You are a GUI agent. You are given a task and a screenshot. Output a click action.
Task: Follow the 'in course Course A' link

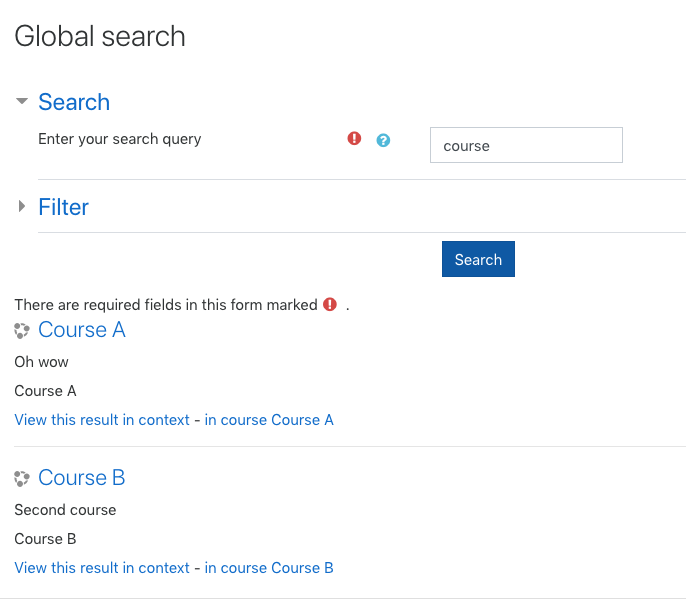(269, 420)
